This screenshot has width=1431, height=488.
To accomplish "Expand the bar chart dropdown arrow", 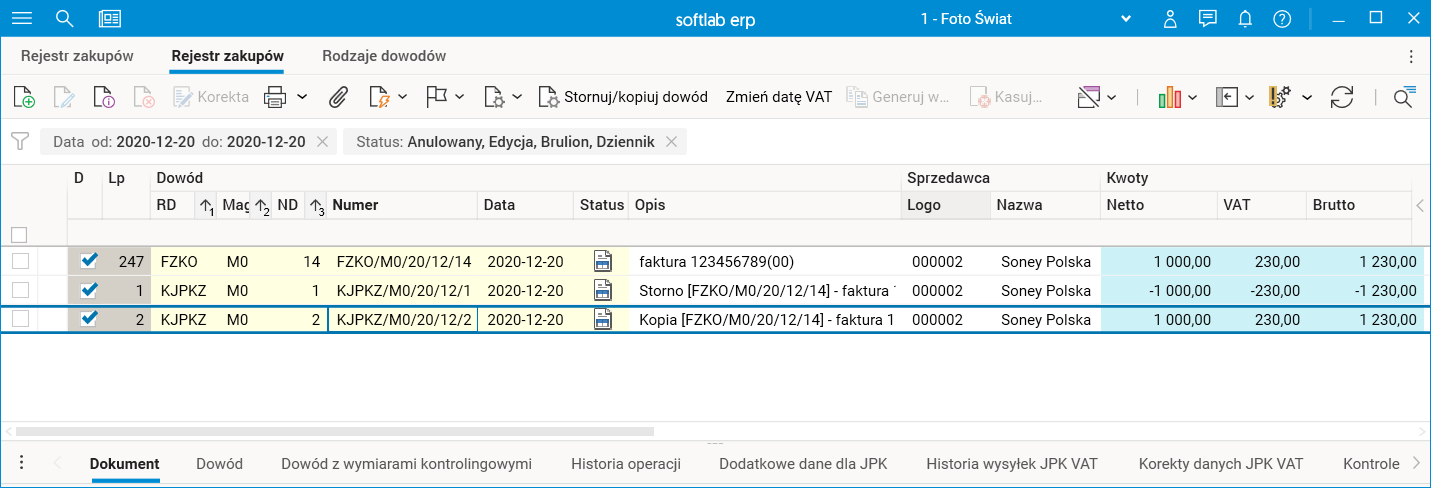I will (x=1193, y=97).
